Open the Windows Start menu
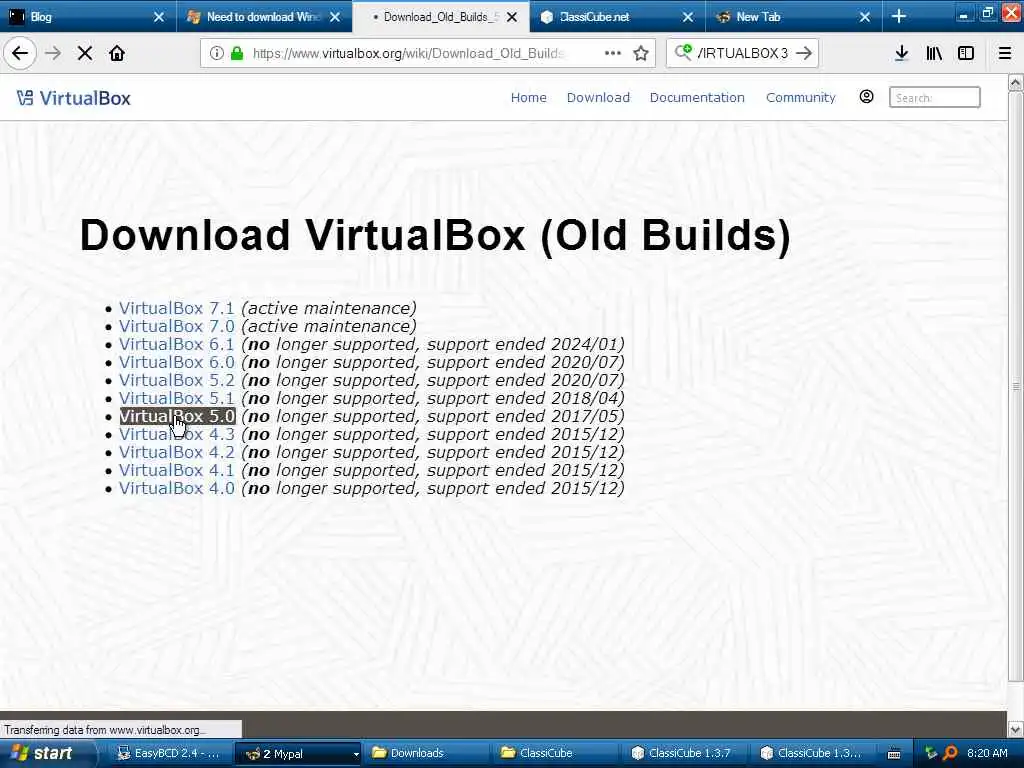The width and height of the screenshot is (1024, 768). click(x=44, y=753)
